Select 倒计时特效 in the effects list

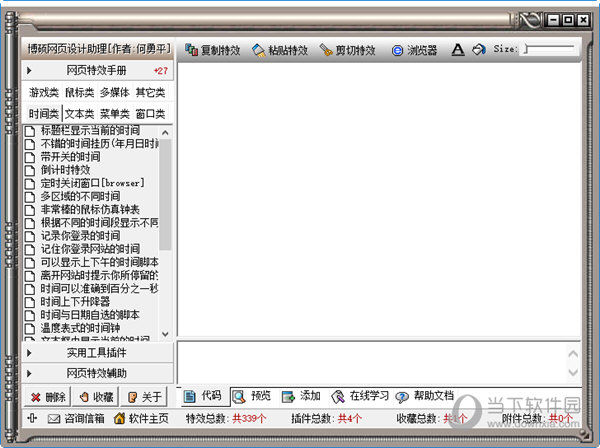pos(69,170)
